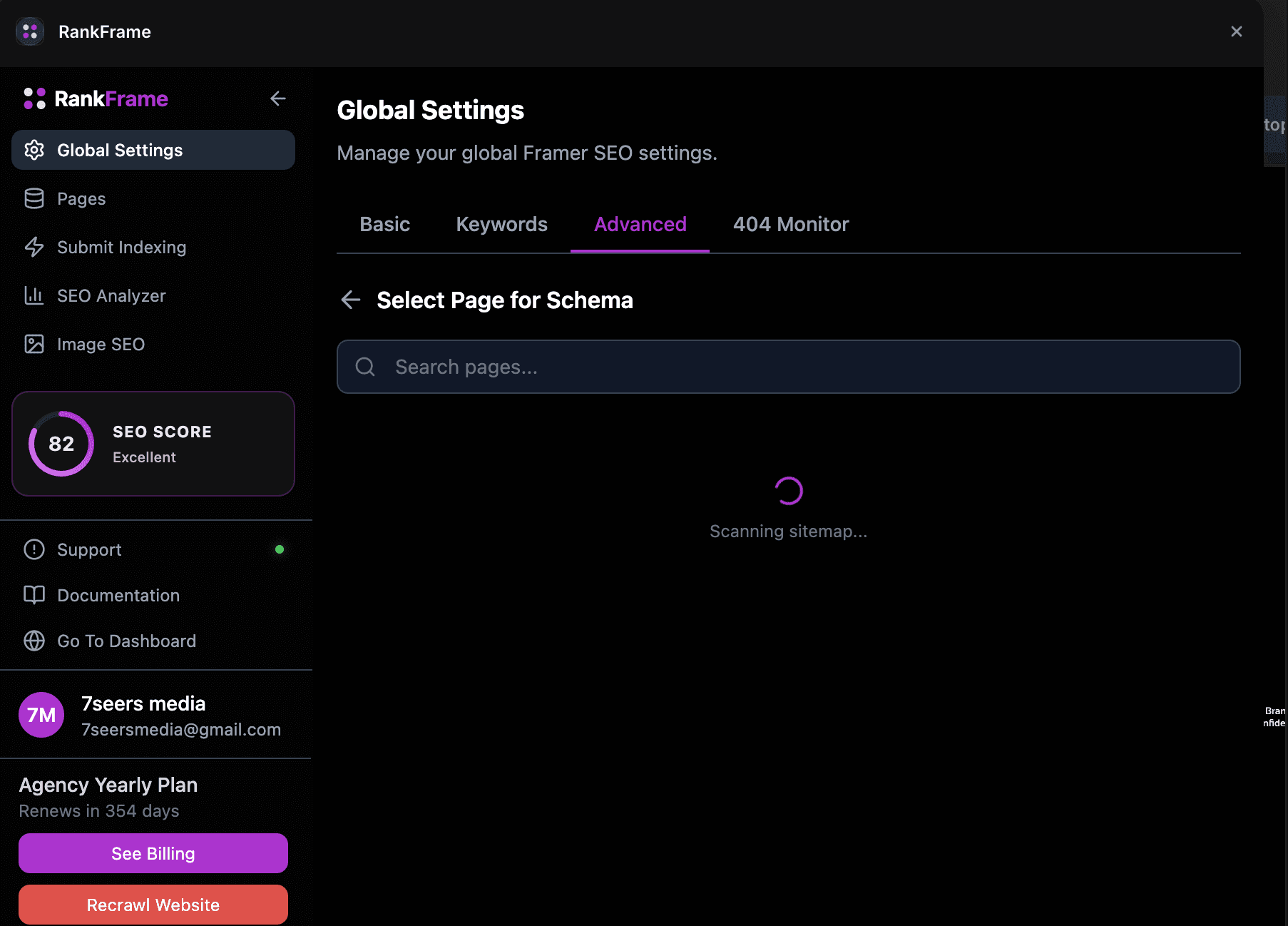Click the Scanning sitemap... status text
This screenshot has width=1288, height=926.
coord(789,531)
